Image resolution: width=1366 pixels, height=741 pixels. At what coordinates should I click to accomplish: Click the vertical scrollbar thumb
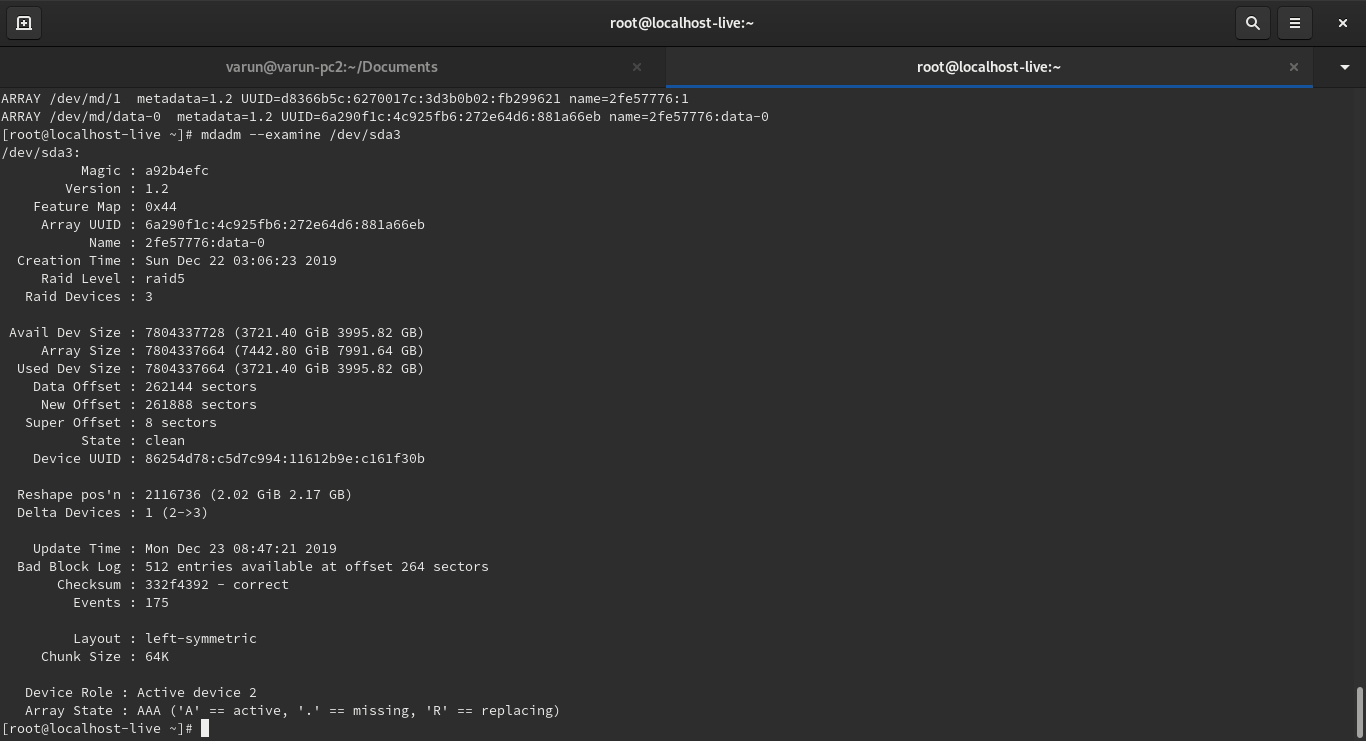(x=1359, y=711)
